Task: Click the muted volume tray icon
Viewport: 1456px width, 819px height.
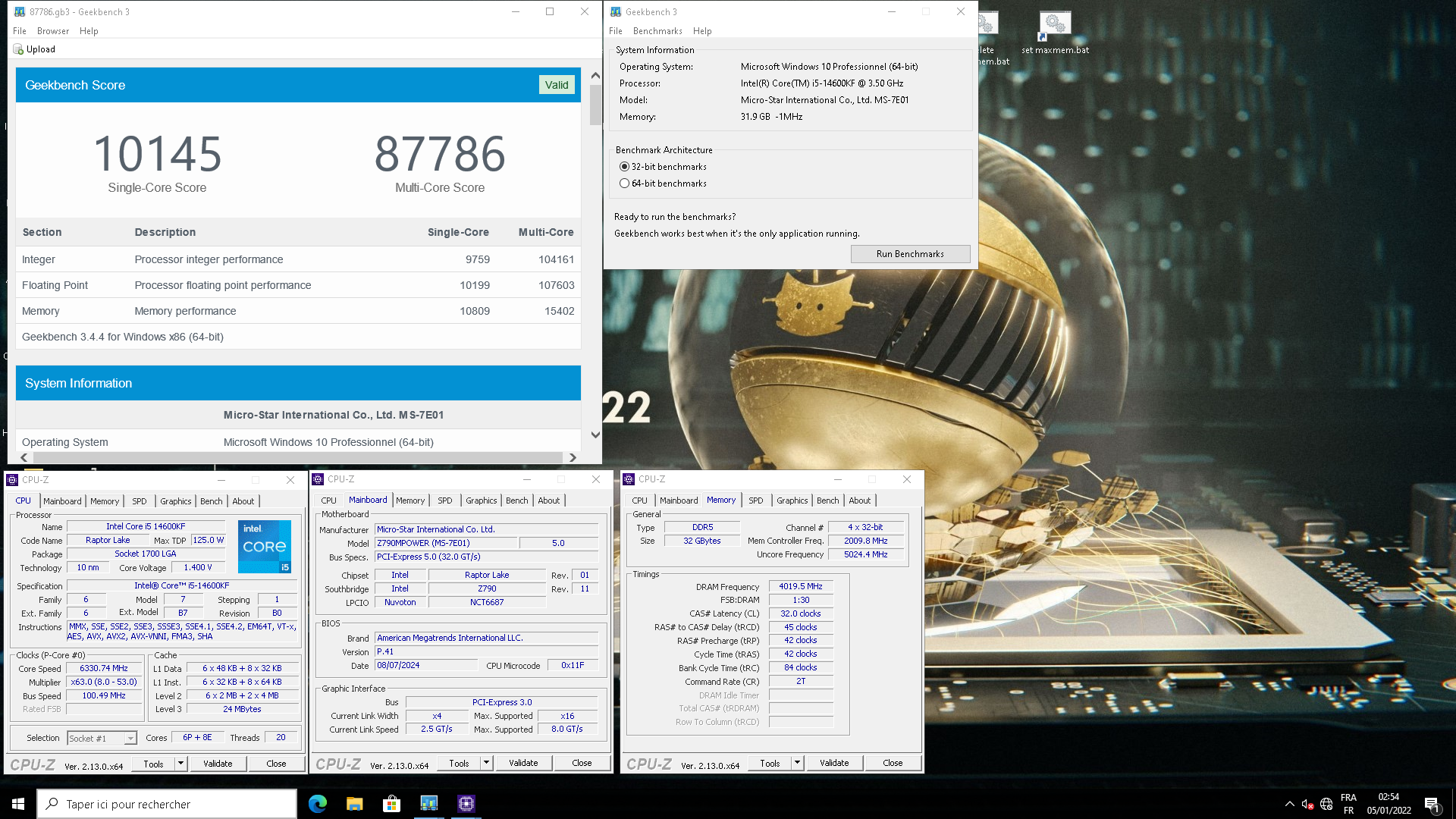Action: (x=1307, y=804)
